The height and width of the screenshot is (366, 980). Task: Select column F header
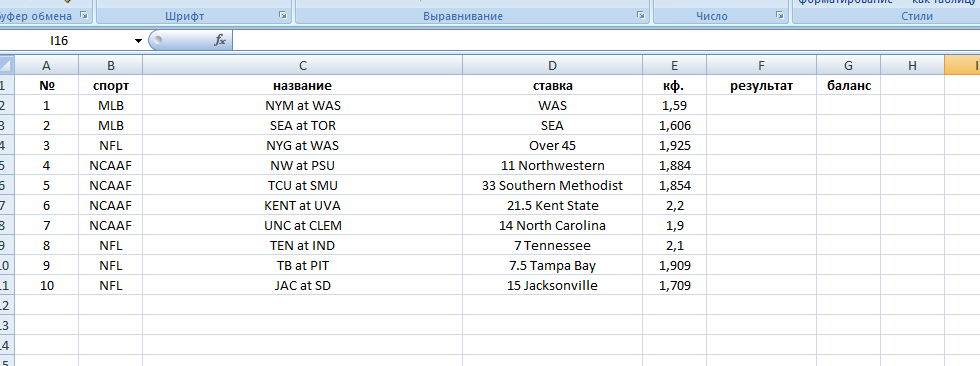(761, 65)
